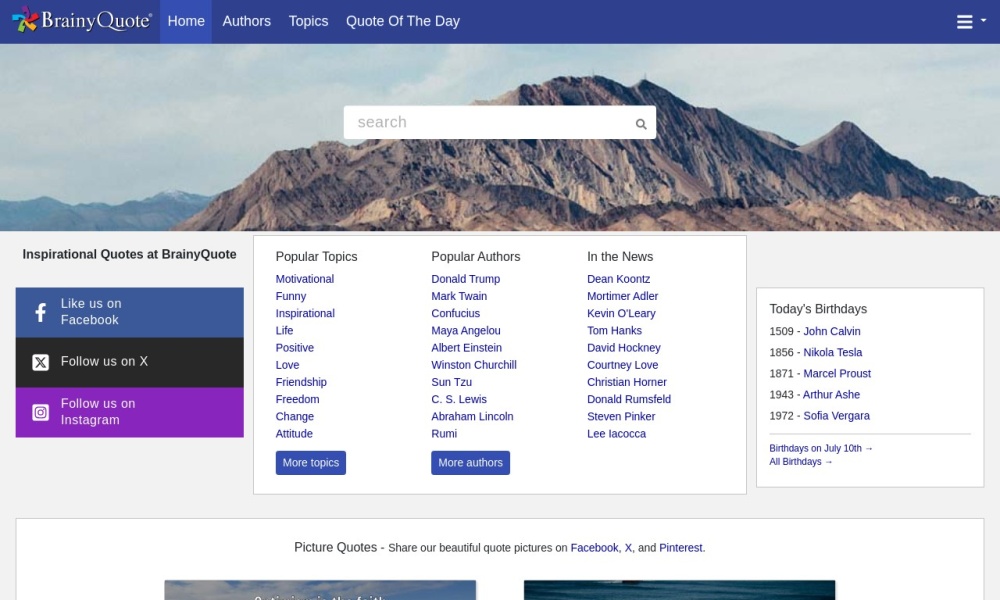
Task: Open Quote Of The Day
Action: tap(403, 21)
